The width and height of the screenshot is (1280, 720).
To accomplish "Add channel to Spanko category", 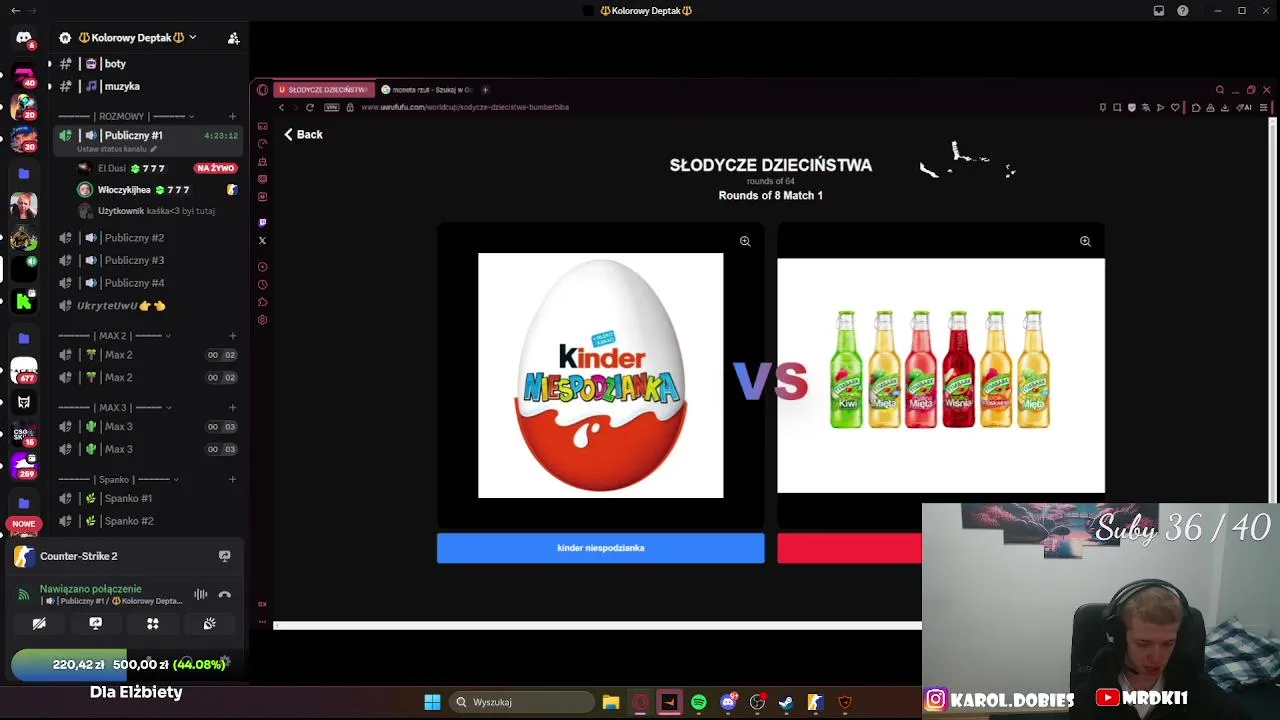I will coord(233,480).
